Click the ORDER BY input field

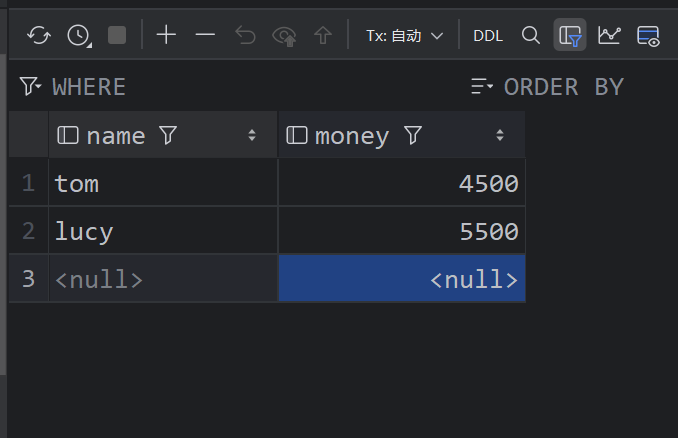click(x=588, y=86)
